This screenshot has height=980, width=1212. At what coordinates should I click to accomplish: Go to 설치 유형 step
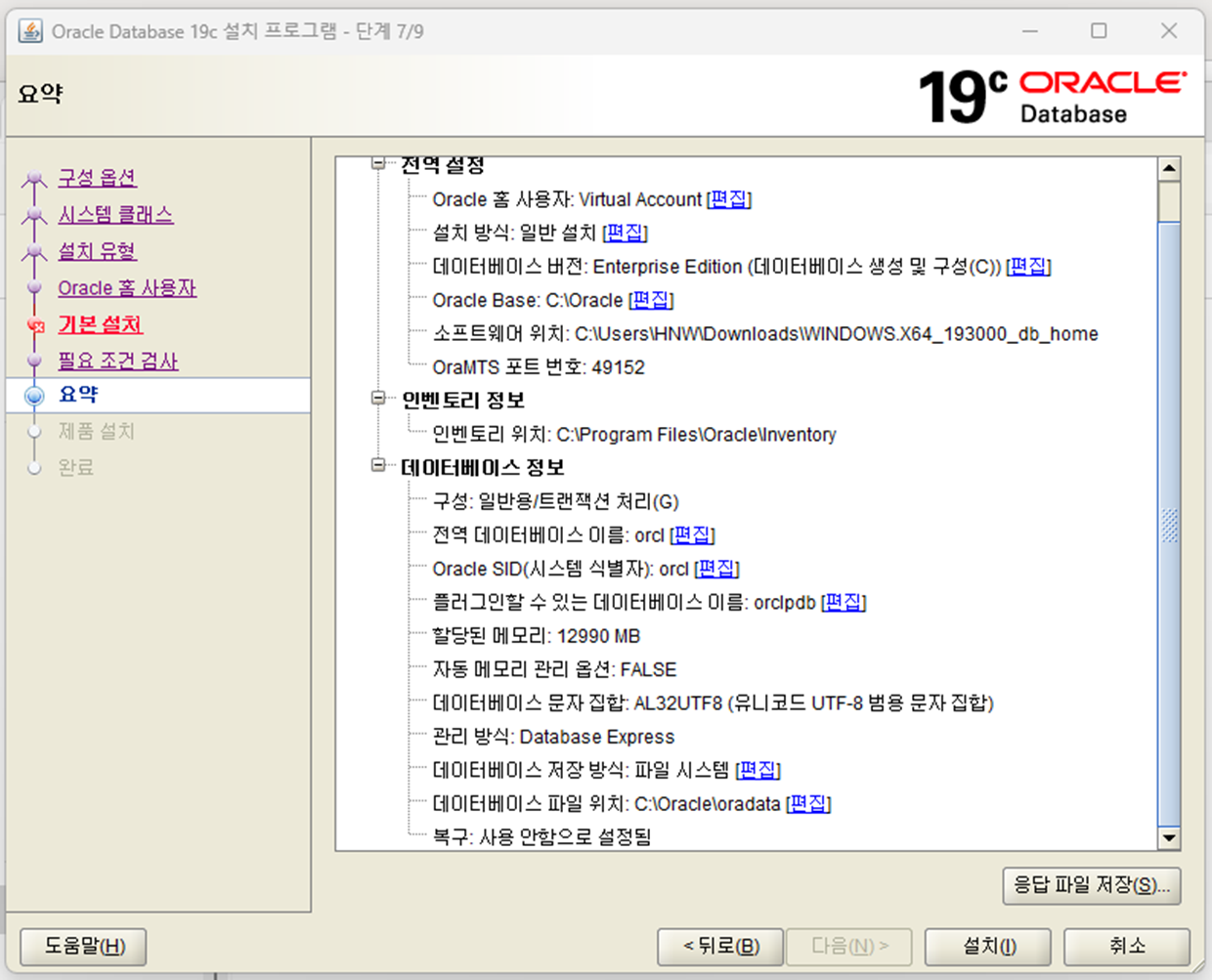pyautogui.click(x=97, y=251)
